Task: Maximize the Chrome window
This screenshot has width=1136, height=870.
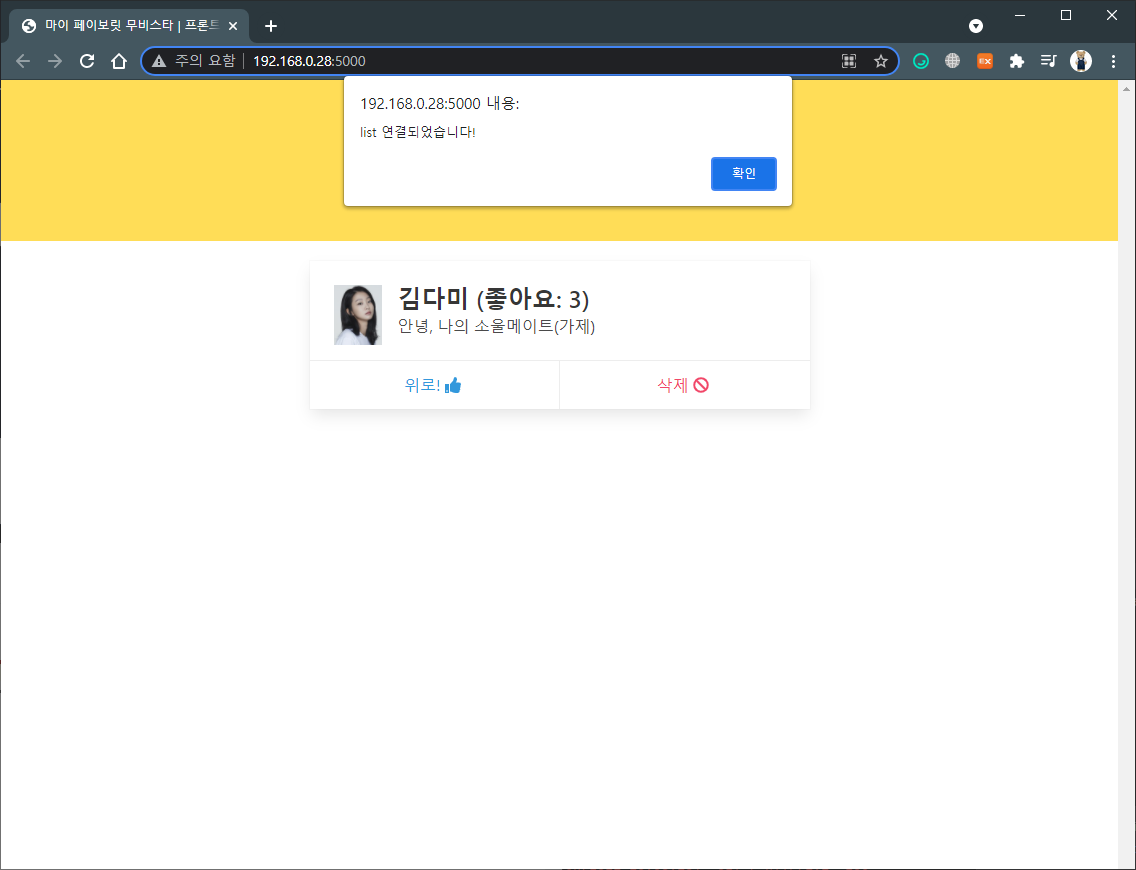Action: [x=1066, y=15]
